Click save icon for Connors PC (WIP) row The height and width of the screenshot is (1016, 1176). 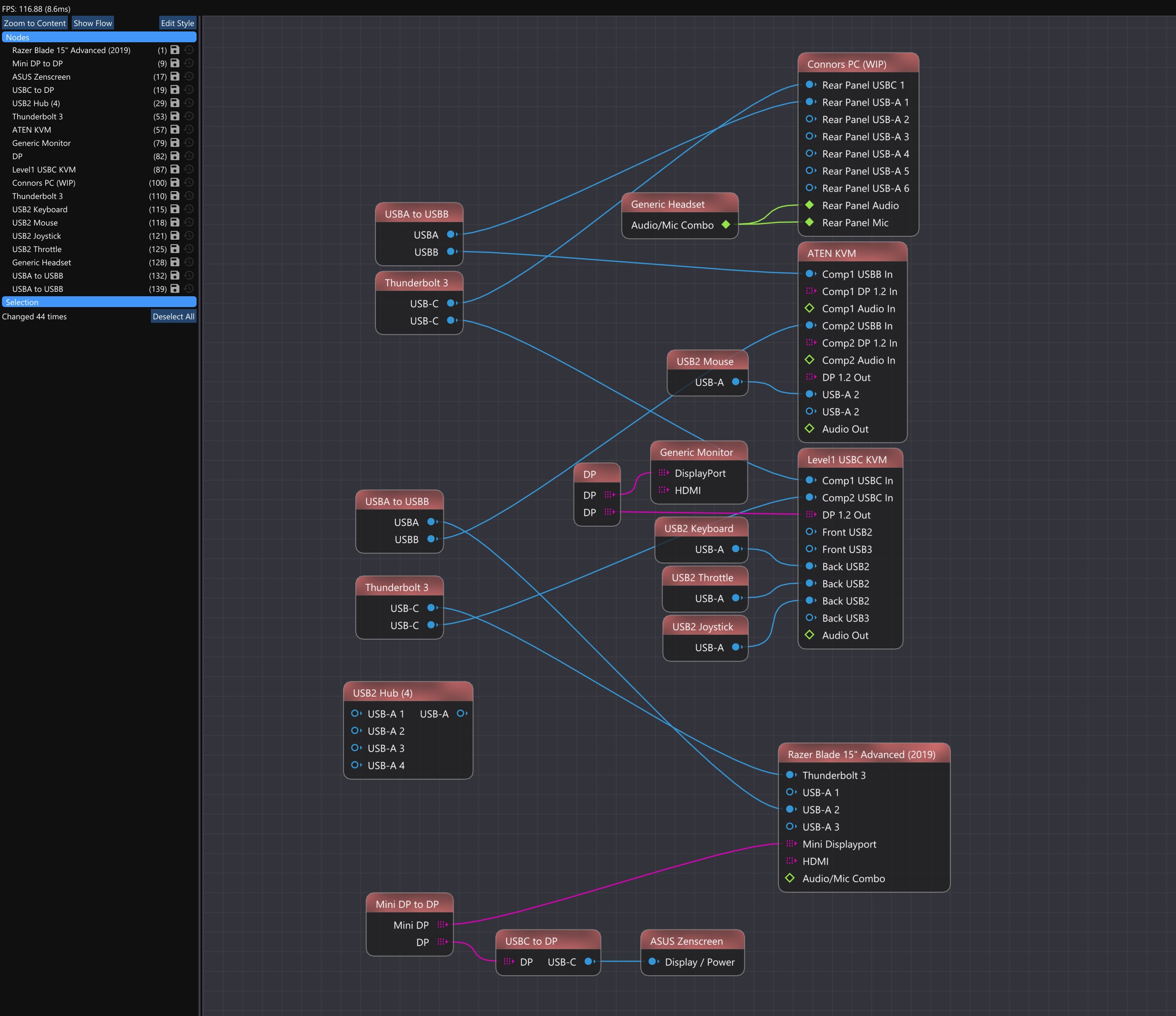pyautogui.click(x=175, y=183)
